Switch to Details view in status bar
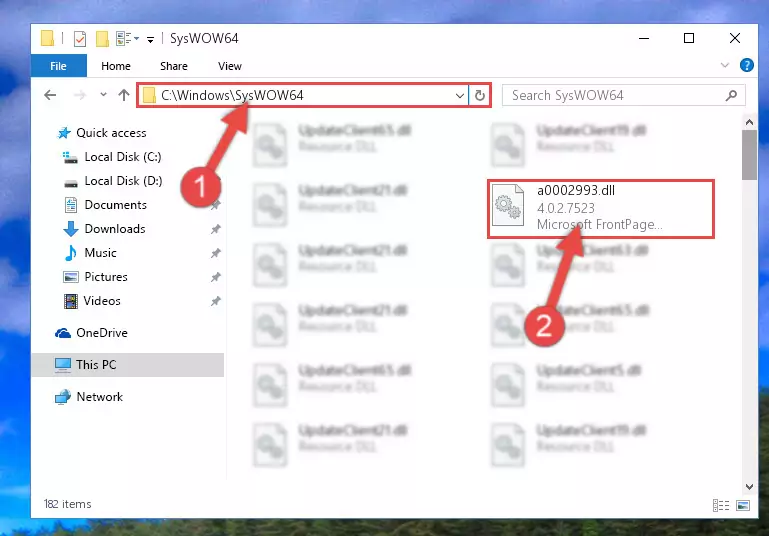Screen dimensions: 769x536 coord(720,505)
